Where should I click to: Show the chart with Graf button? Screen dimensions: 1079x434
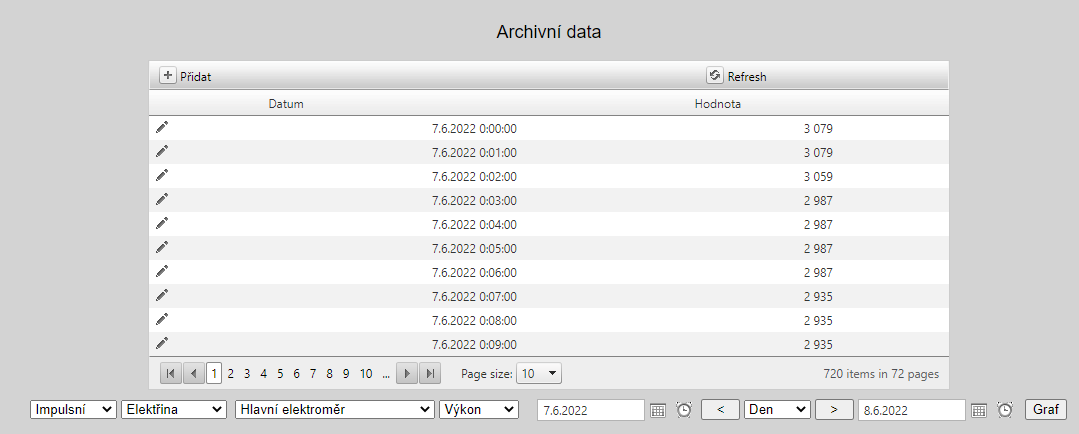tap(1045, 410)
